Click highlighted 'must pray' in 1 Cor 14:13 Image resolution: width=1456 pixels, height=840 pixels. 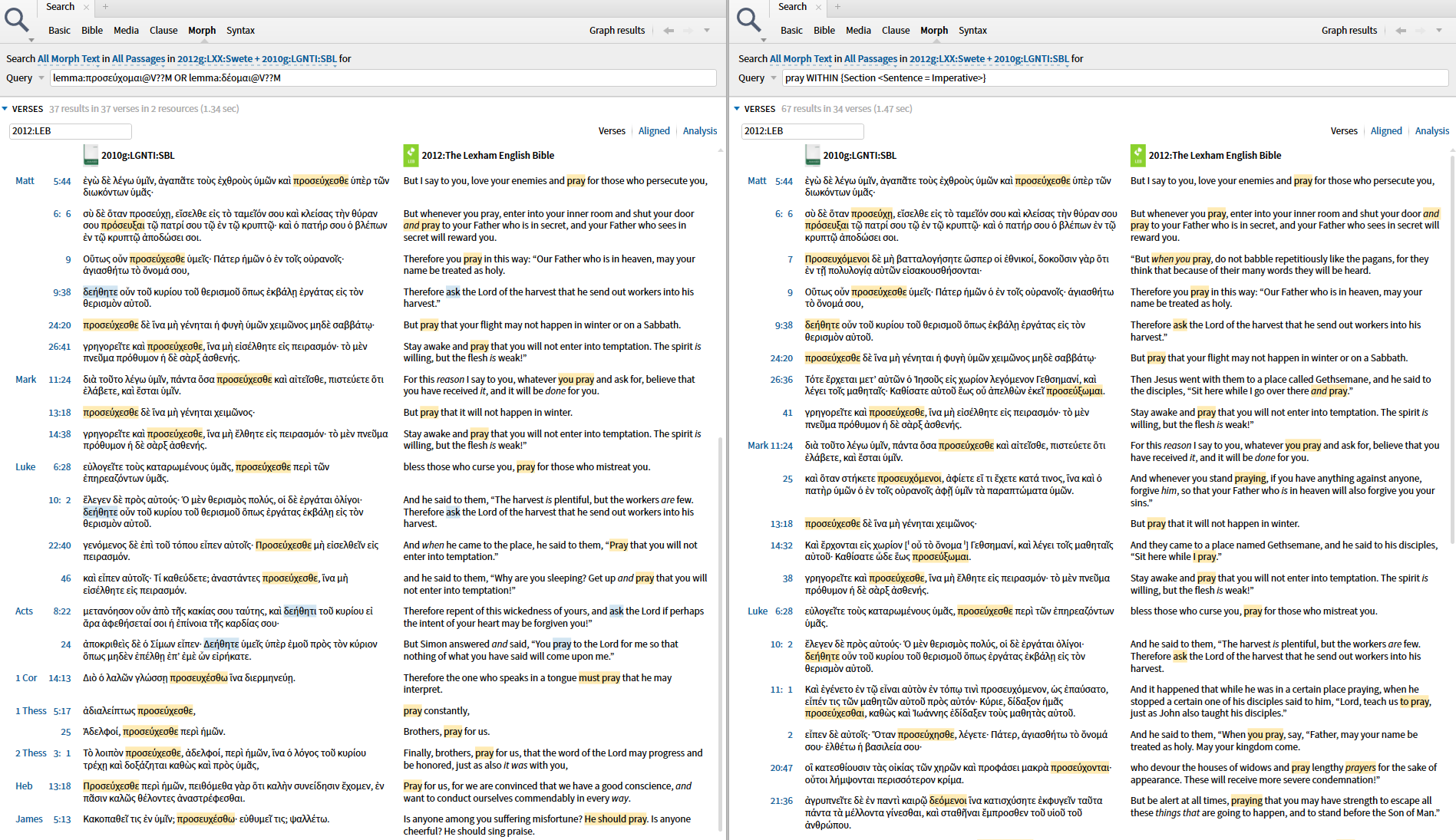(x=599, y=678)
